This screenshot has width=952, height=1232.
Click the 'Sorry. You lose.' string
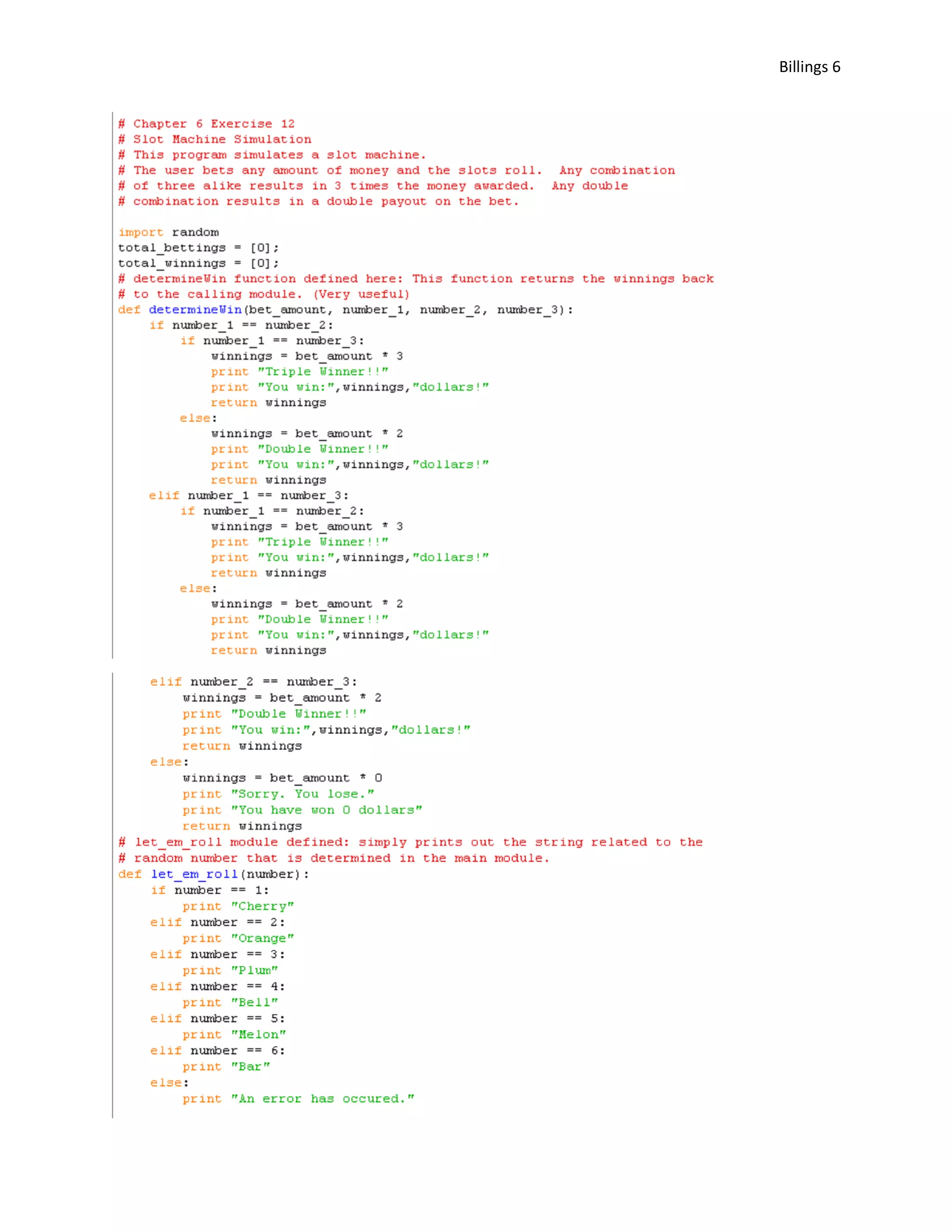point(302,794)
